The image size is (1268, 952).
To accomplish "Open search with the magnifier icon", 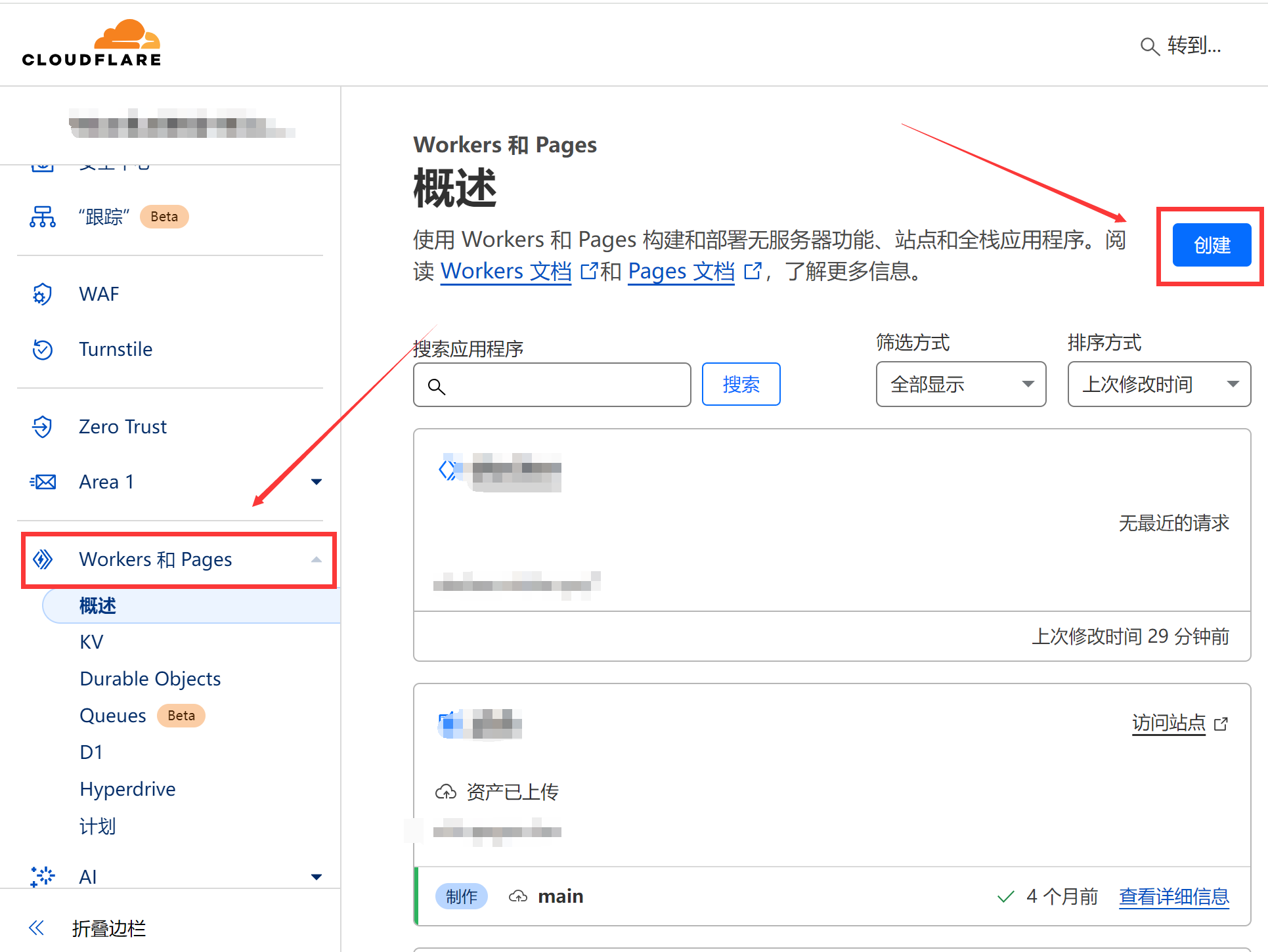I will pyautogui.click(x=1150, y=47).
